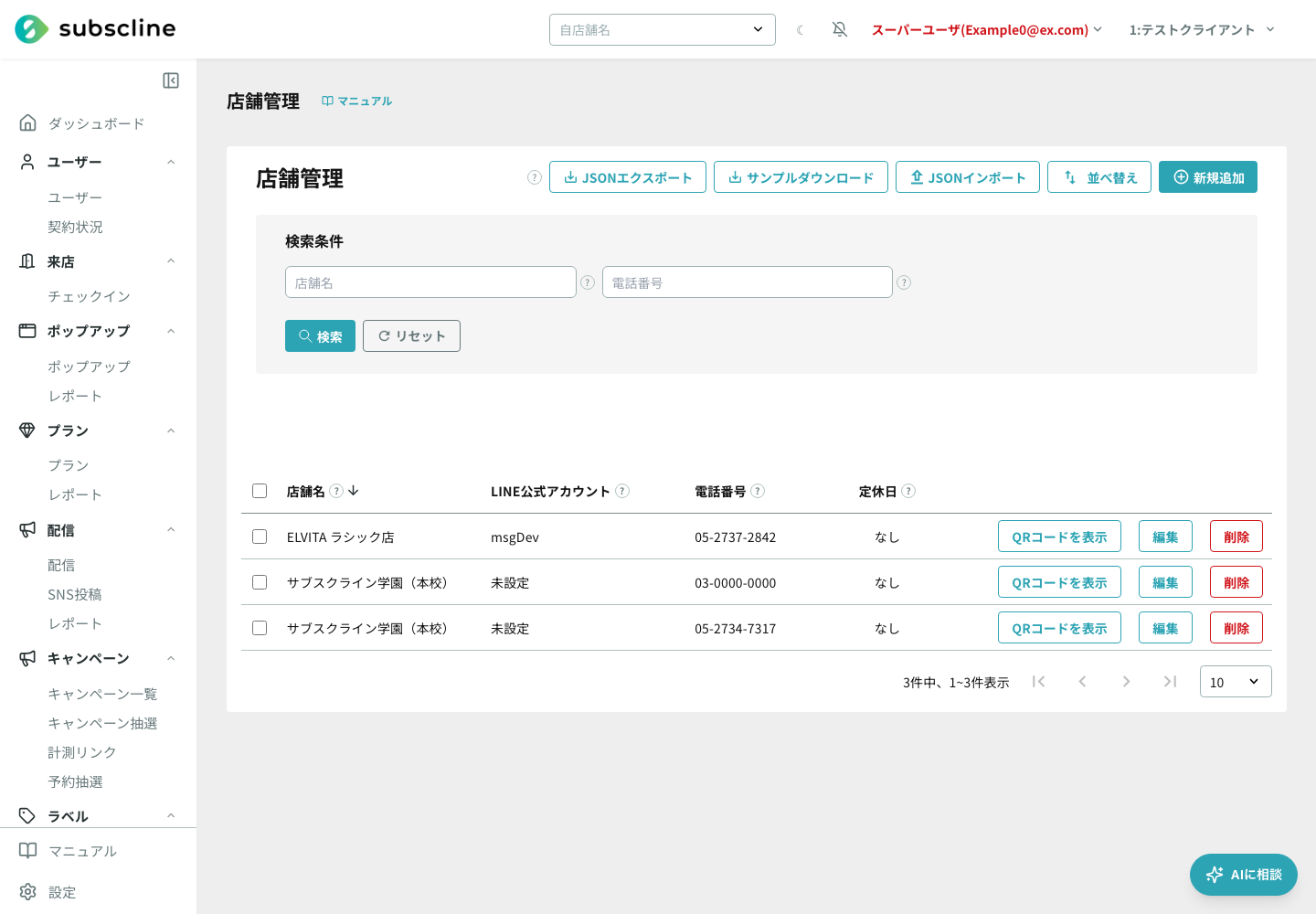Open the スーパーユーザ account dropdown
The height and width of the screenshot is (914, 1316).
987,29
